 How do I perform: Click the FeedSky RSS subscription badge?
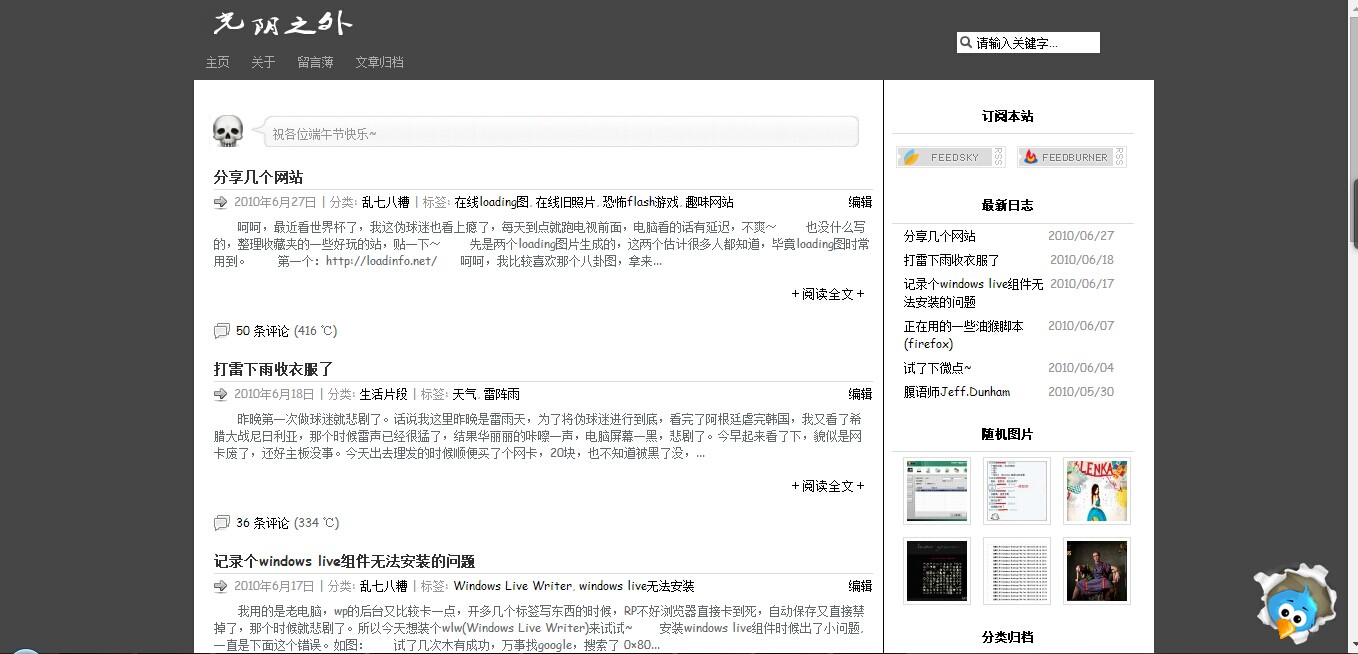(951, 157)
